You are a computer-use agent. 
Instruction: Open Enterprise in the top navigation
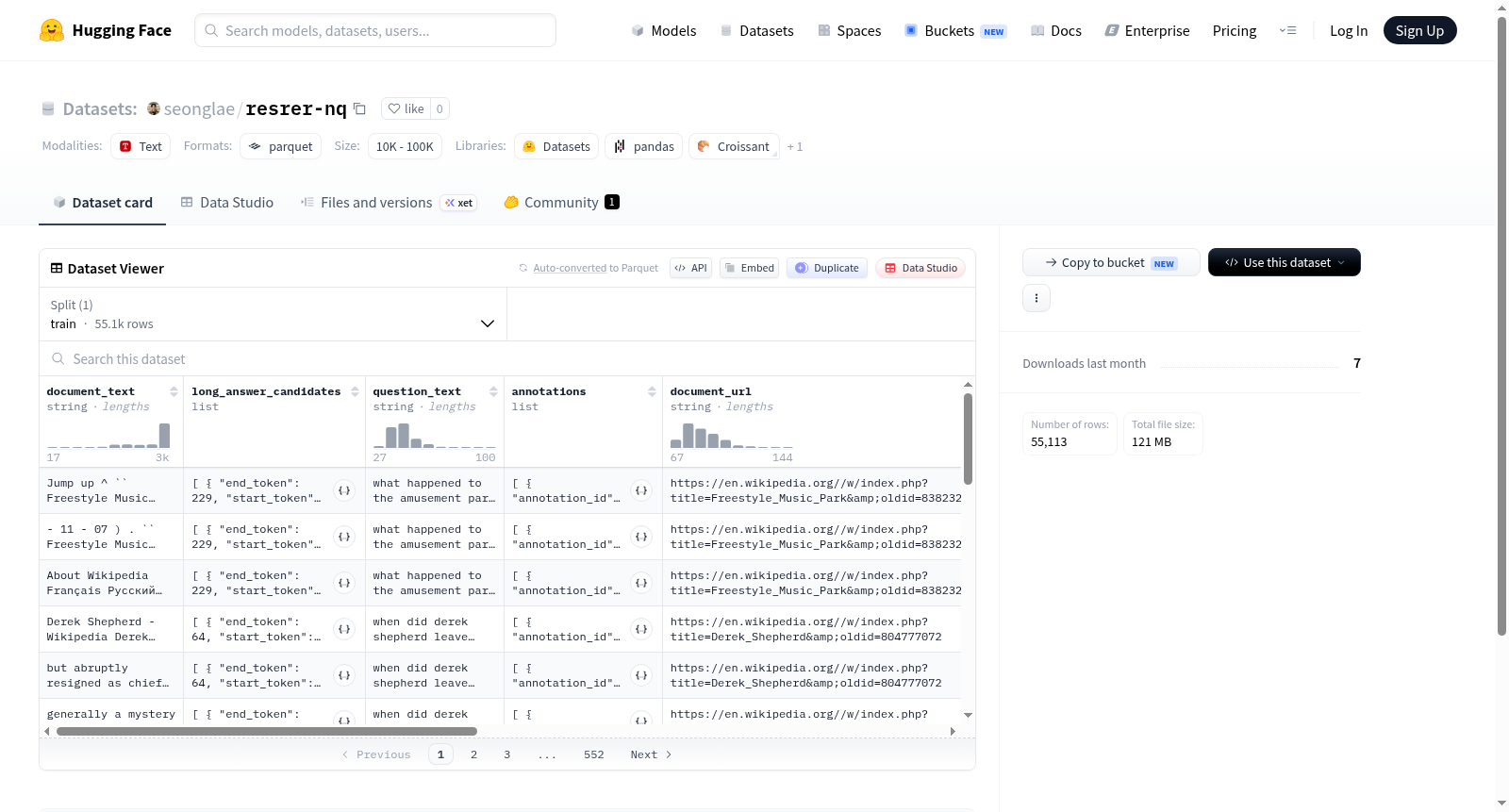[x=1147, y=30]
